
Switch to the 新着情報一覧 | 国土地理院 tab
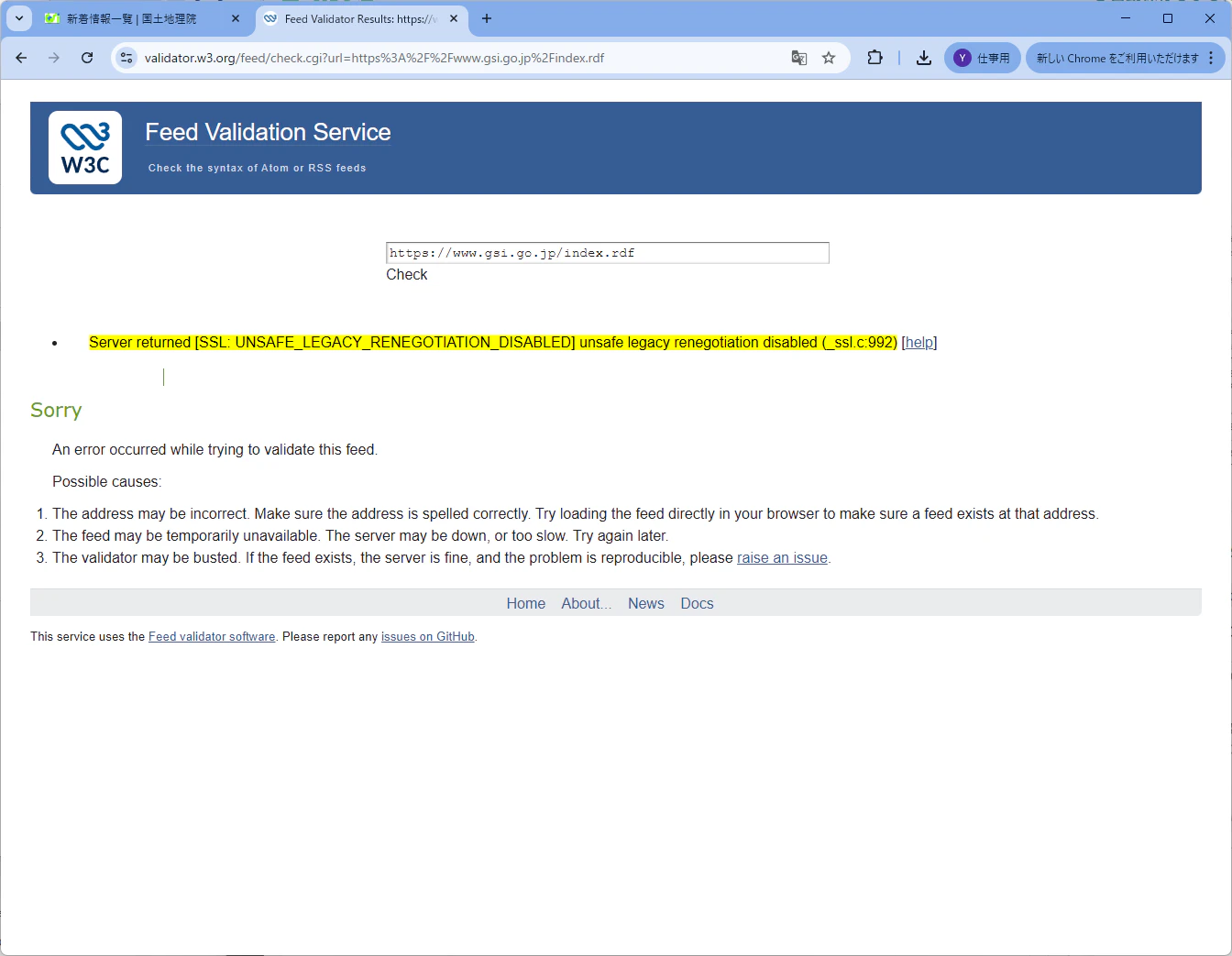[x=131, y=18]
